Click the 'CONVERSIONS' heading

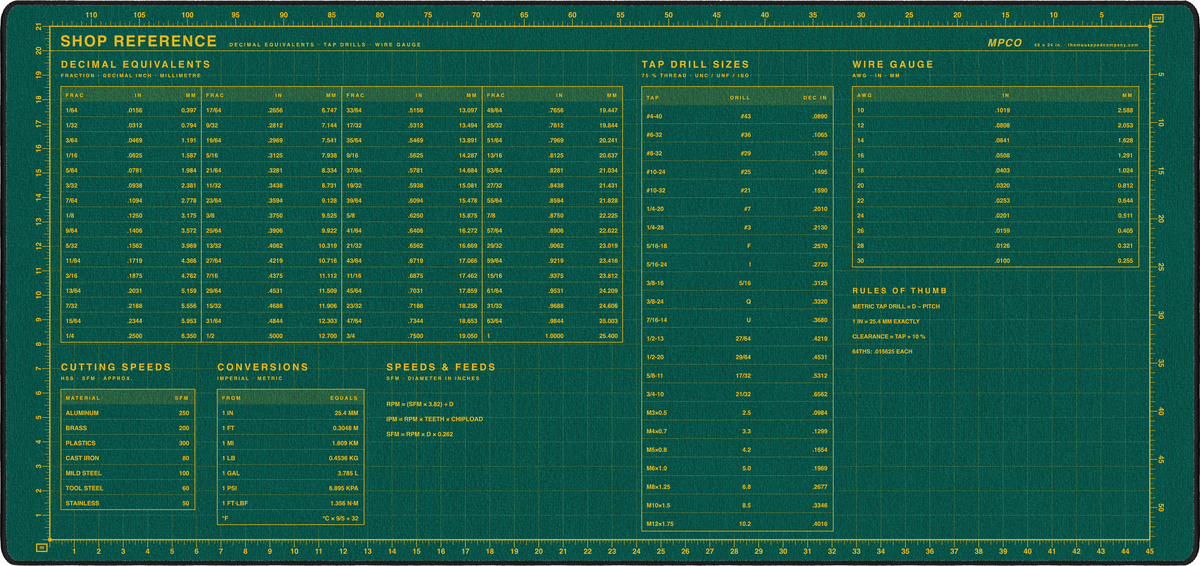coord(265,367)
